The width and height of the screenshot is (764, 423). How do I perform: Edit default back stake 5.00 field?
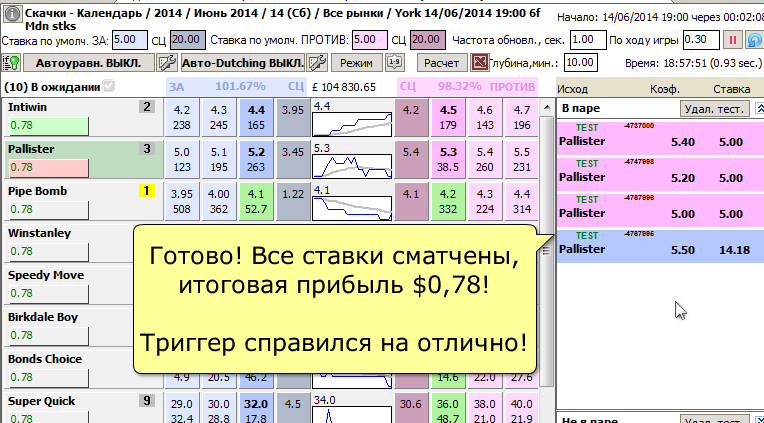click(130, 40)
